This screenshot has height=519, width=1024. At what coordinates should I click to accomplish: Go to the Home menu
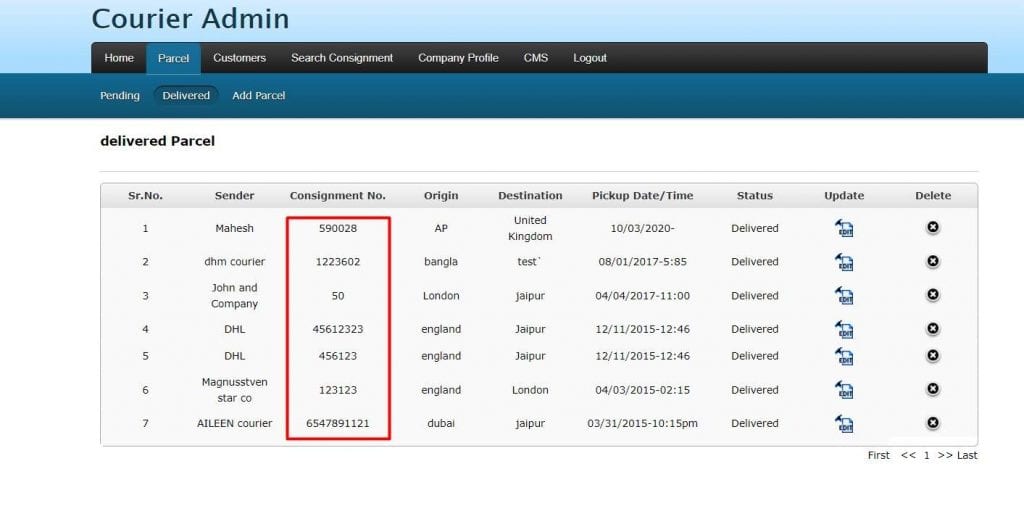tap(119, 58)
